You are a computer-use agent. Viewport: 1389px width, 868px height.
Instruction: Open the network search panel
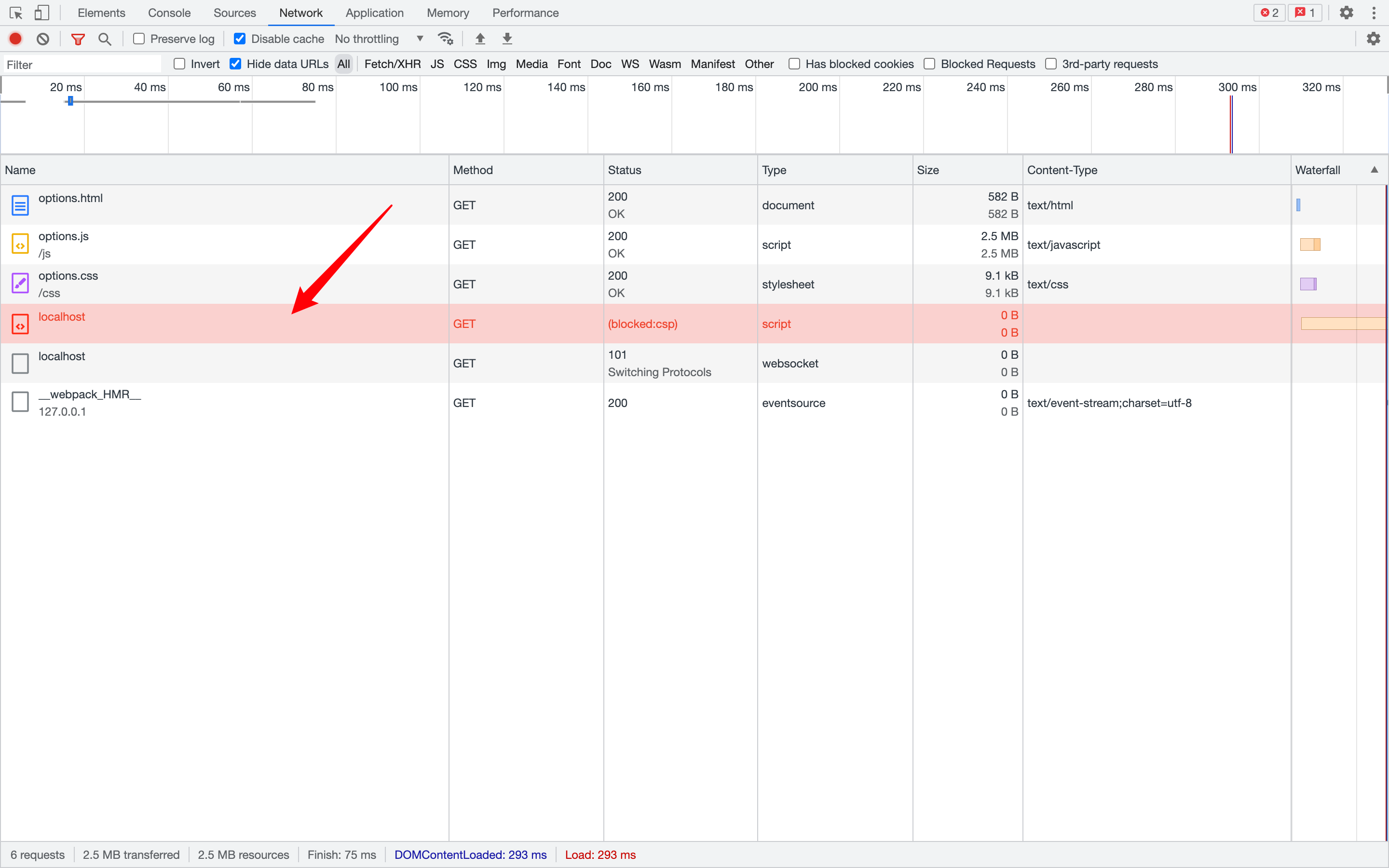(x=105, y=39)
